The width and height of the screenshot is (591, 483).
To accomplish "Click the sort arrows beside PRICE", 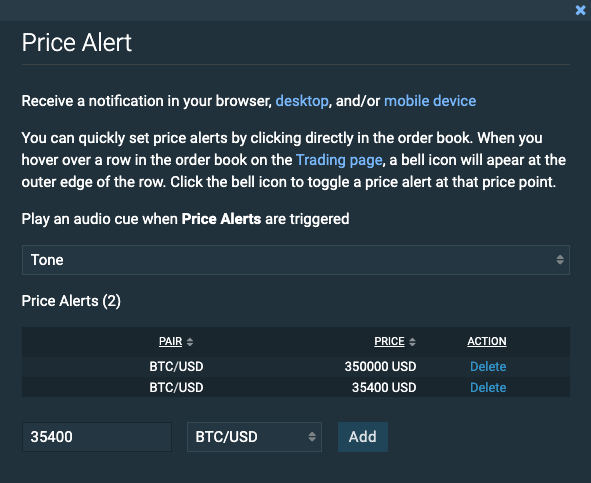I will (x=412, y=342).
